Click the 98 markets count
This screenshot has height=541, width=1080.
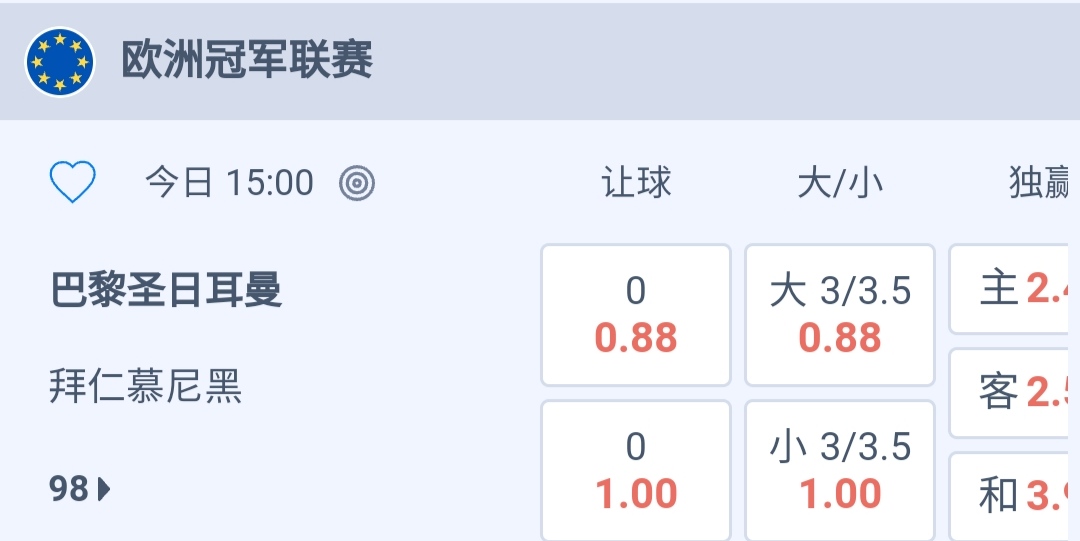coord(69,489)
